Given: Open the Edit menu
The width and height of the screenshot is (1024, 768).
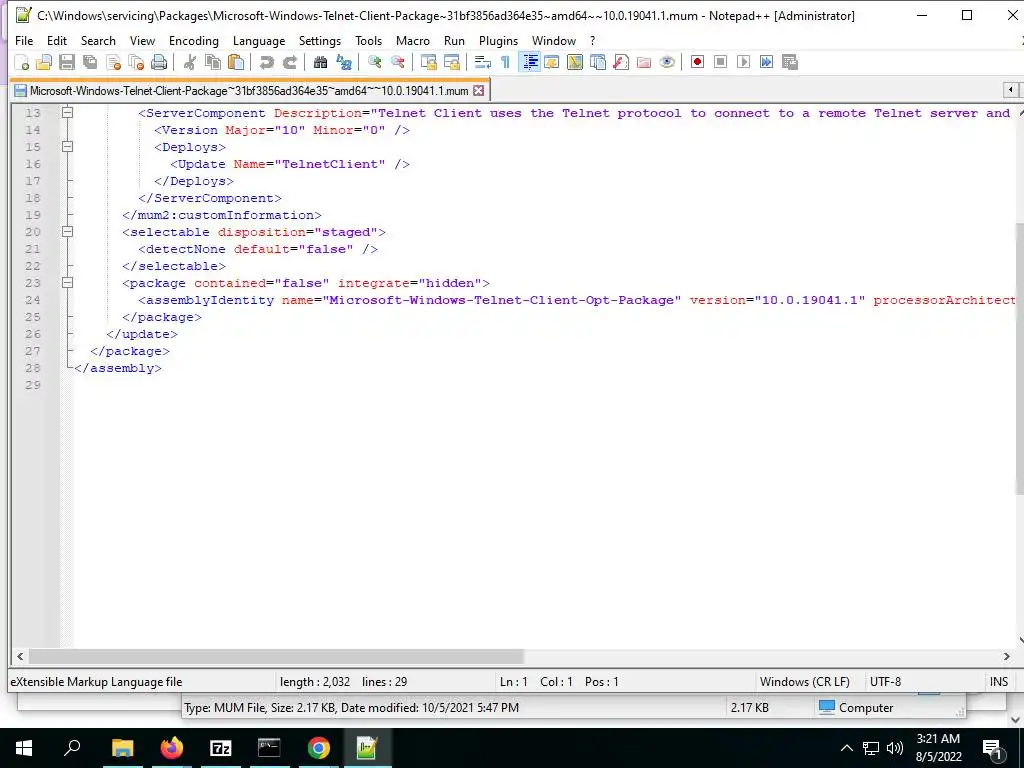Looking at the screenshot, I should pos(57,40).
